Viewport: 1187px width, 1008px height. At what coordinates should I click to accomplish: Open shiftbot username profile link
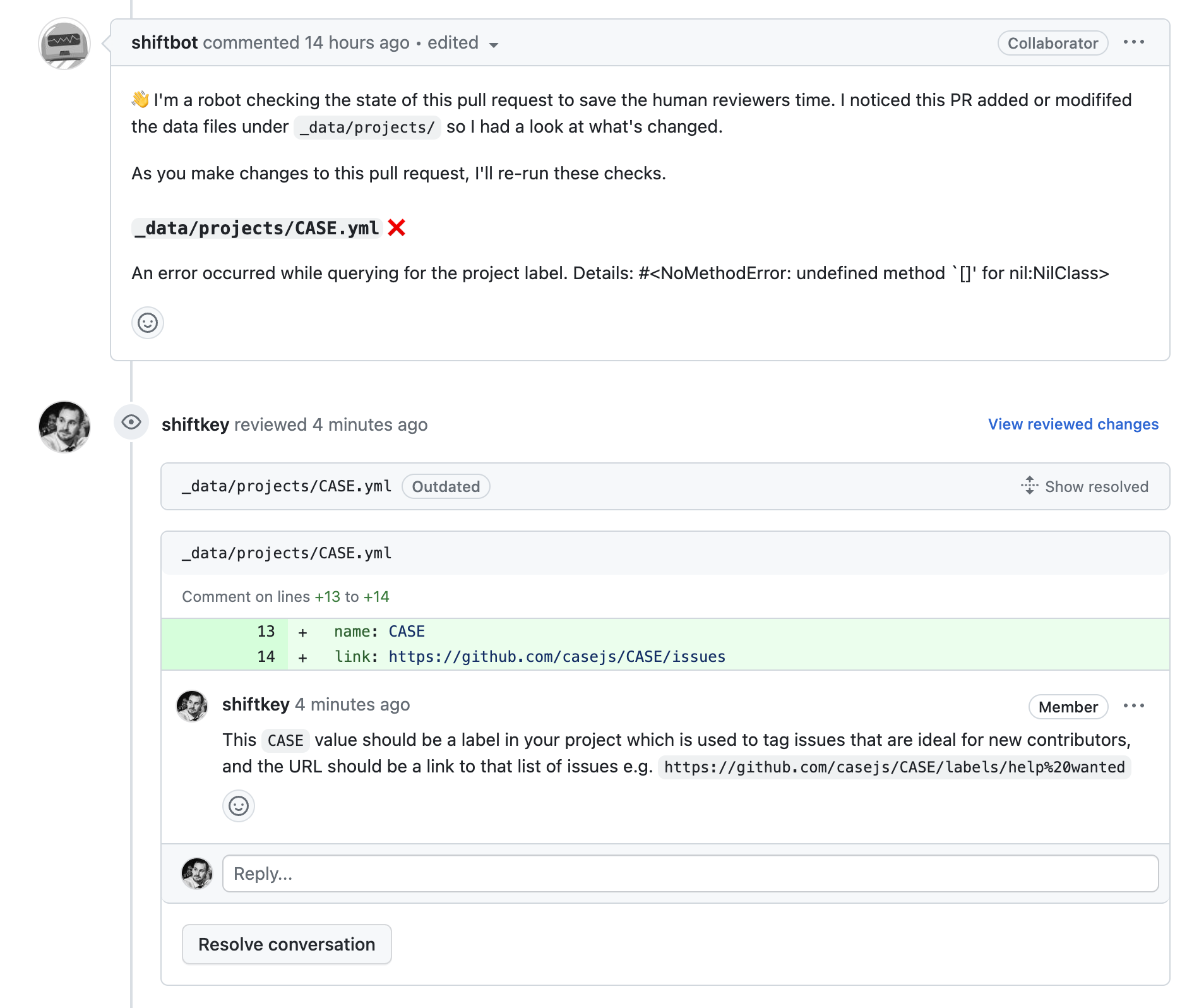pyautogui.click(x=164, y=42)
